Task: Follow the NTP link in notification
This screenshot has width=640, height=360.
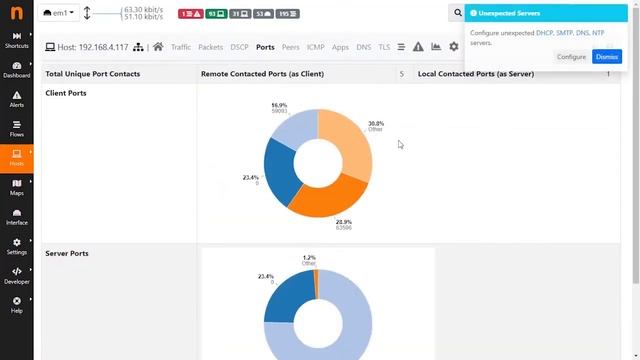Action: click(598, 33)
